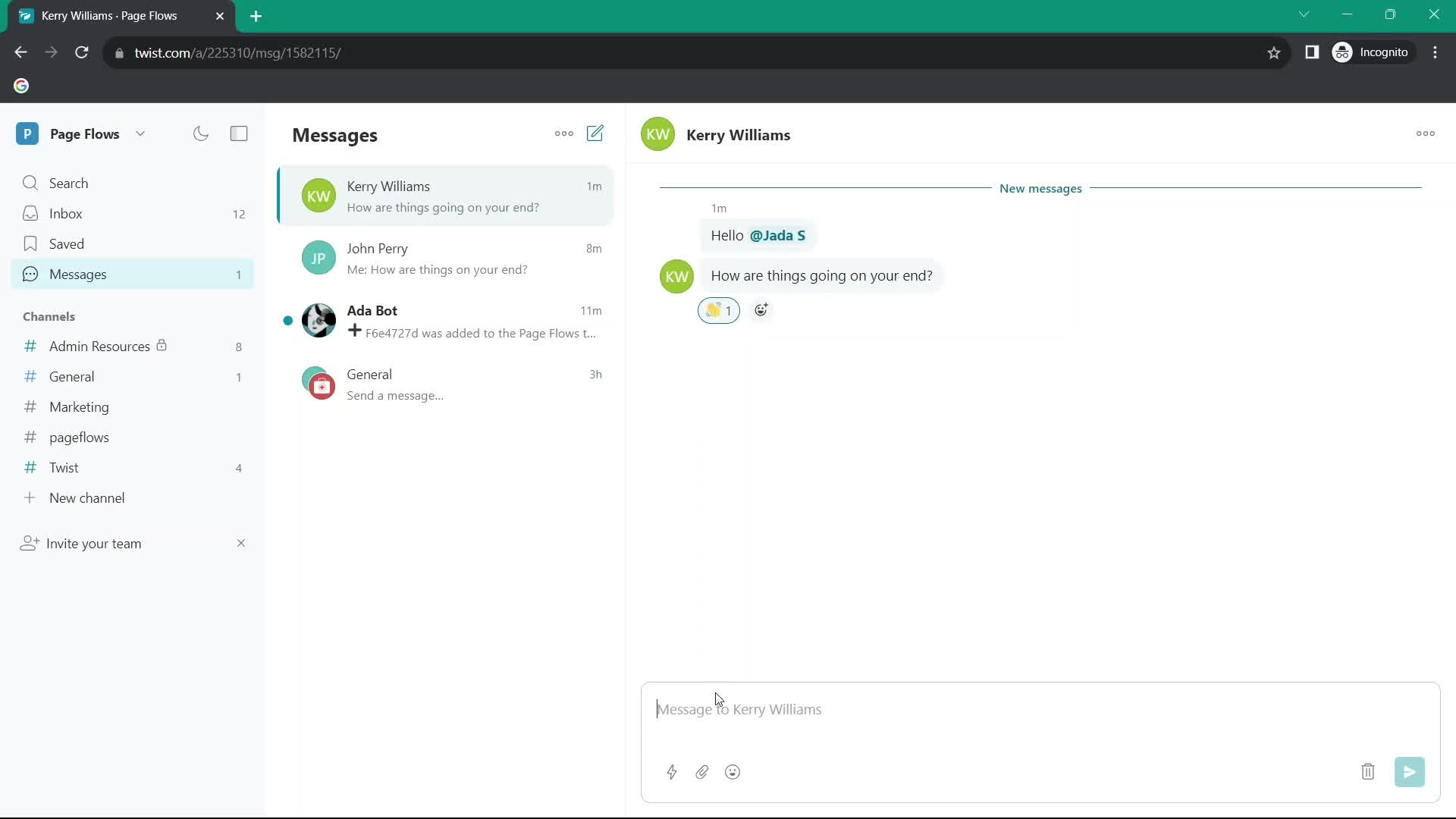Close the Kerry Williams browser tab
This screenshot has height=819, width=1456.
tap(220, 16)
